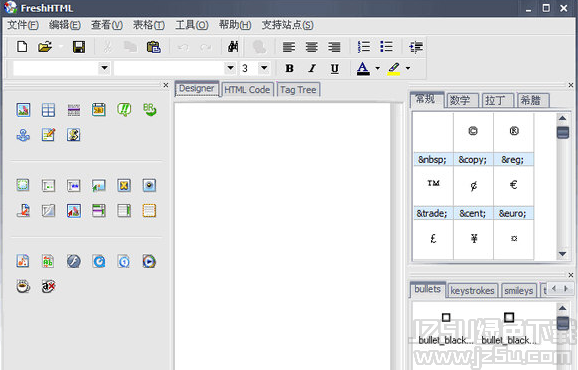
Task: Insert a sound file with the music note icon
Action: coord(23,261)
